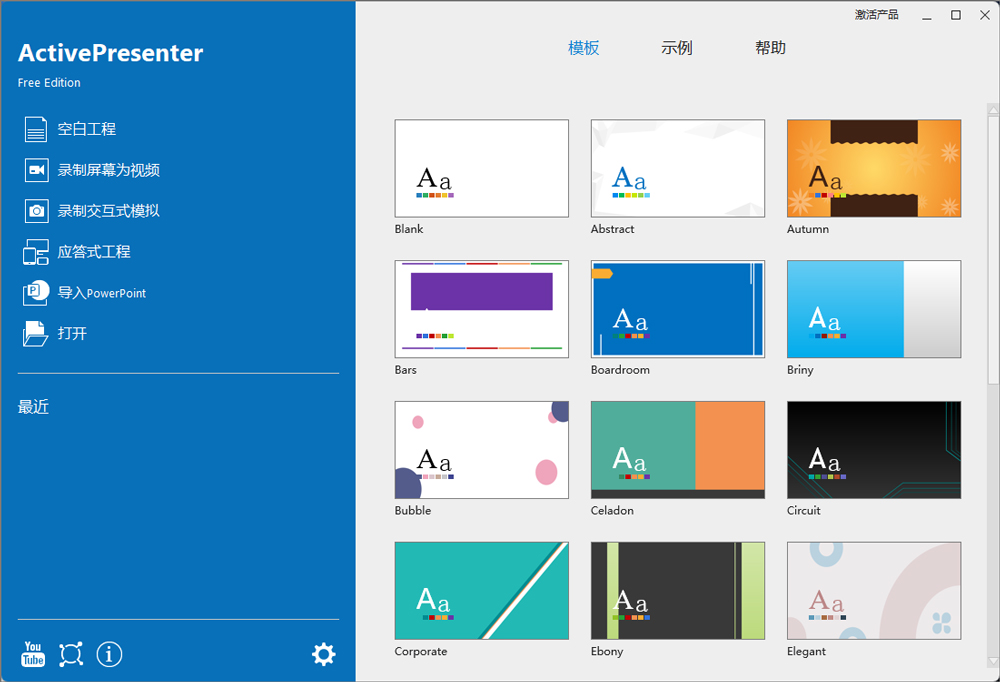Open the YouTube channel icon

(x=33, y=654)
